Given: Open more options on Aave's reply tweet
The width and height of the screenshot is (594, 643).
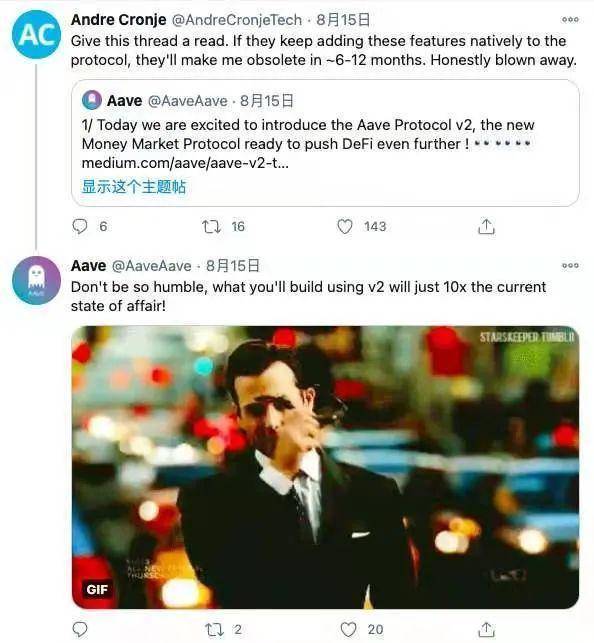Looking at the screenshot, I should (x=570, y=265).
